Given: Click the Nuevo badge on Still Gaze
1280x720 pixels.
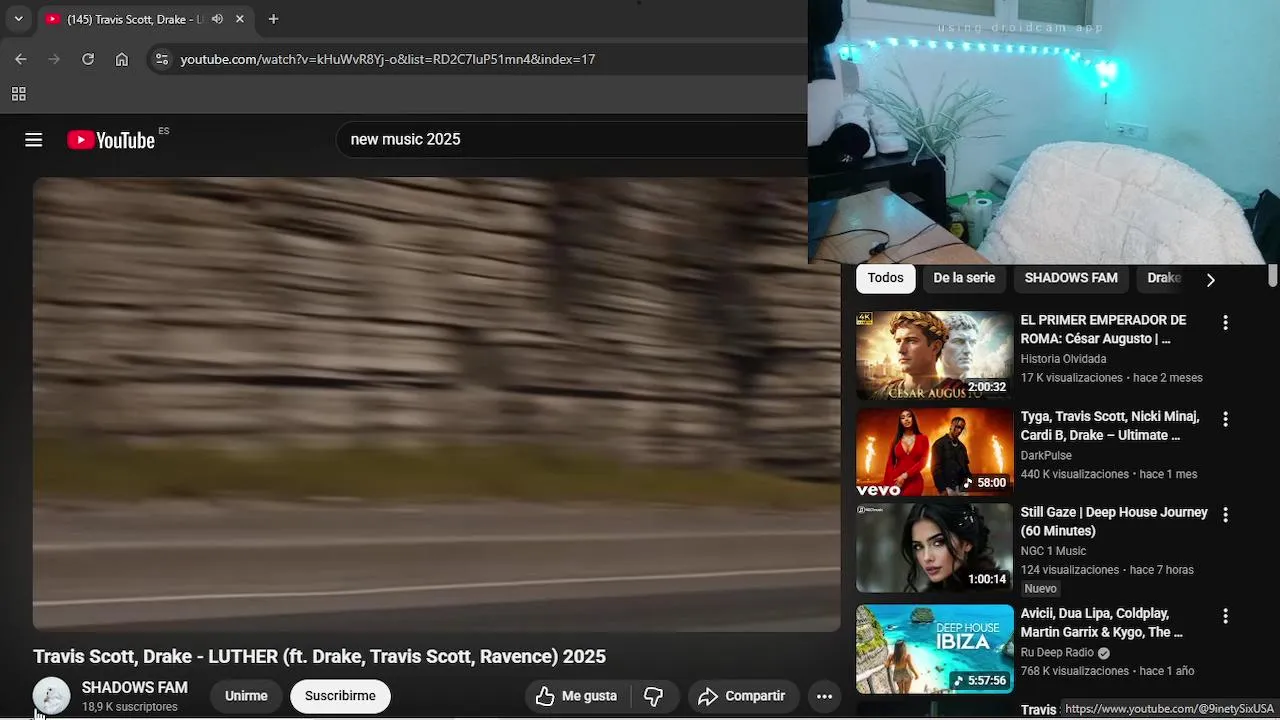Looking at the screenshot, I should (x=1040, y=589).
